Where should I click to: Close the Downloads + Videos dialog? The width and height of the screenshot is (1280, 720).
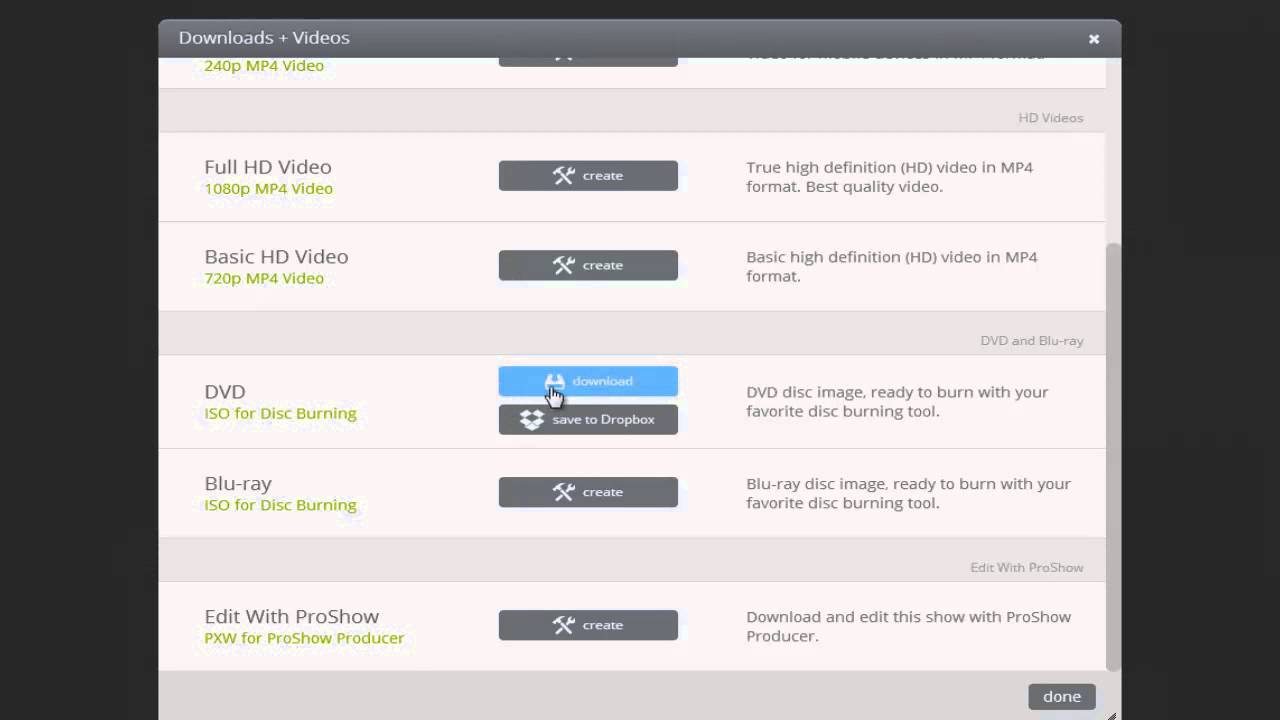(x=1094, y=39)
